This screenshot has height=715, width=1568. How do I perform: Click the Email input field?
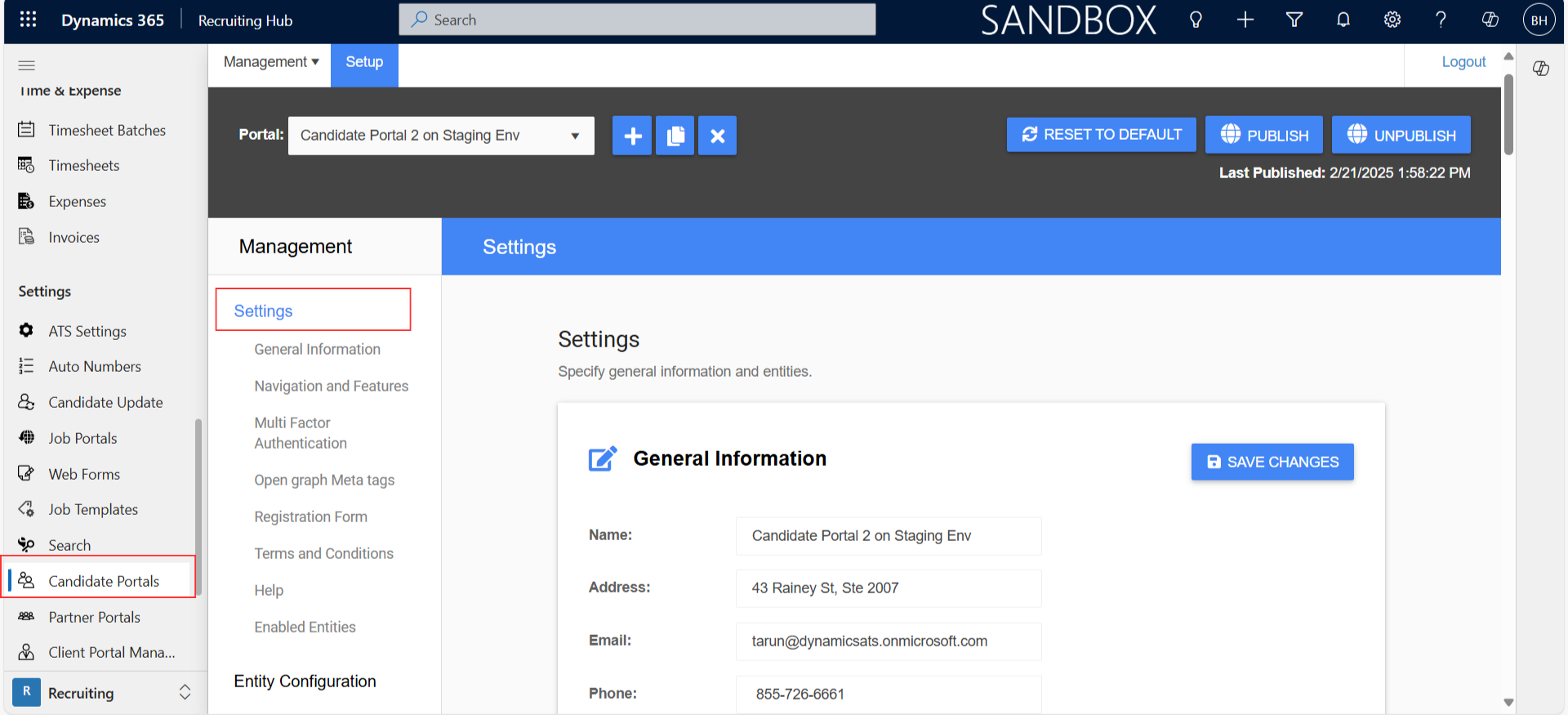pyautogui.click(x=889, y=641)
